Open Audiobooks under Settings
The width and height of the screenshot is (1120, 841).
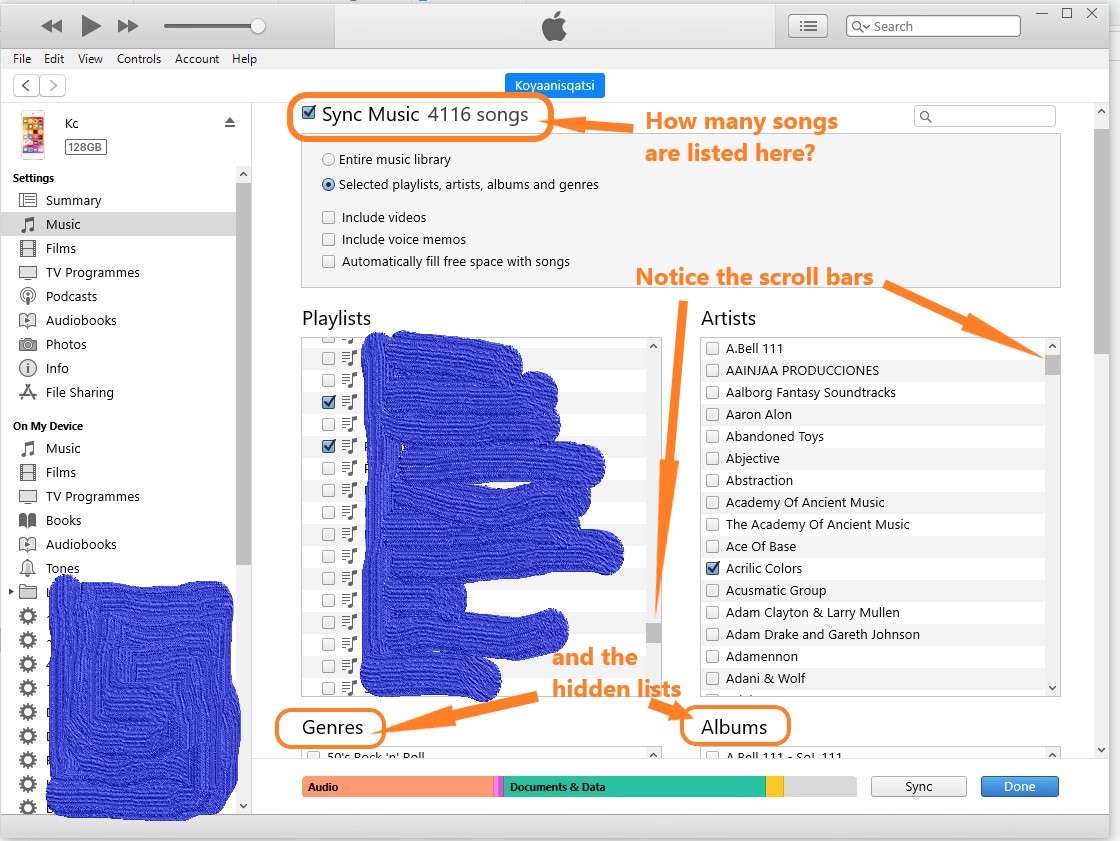click(81, 320)
